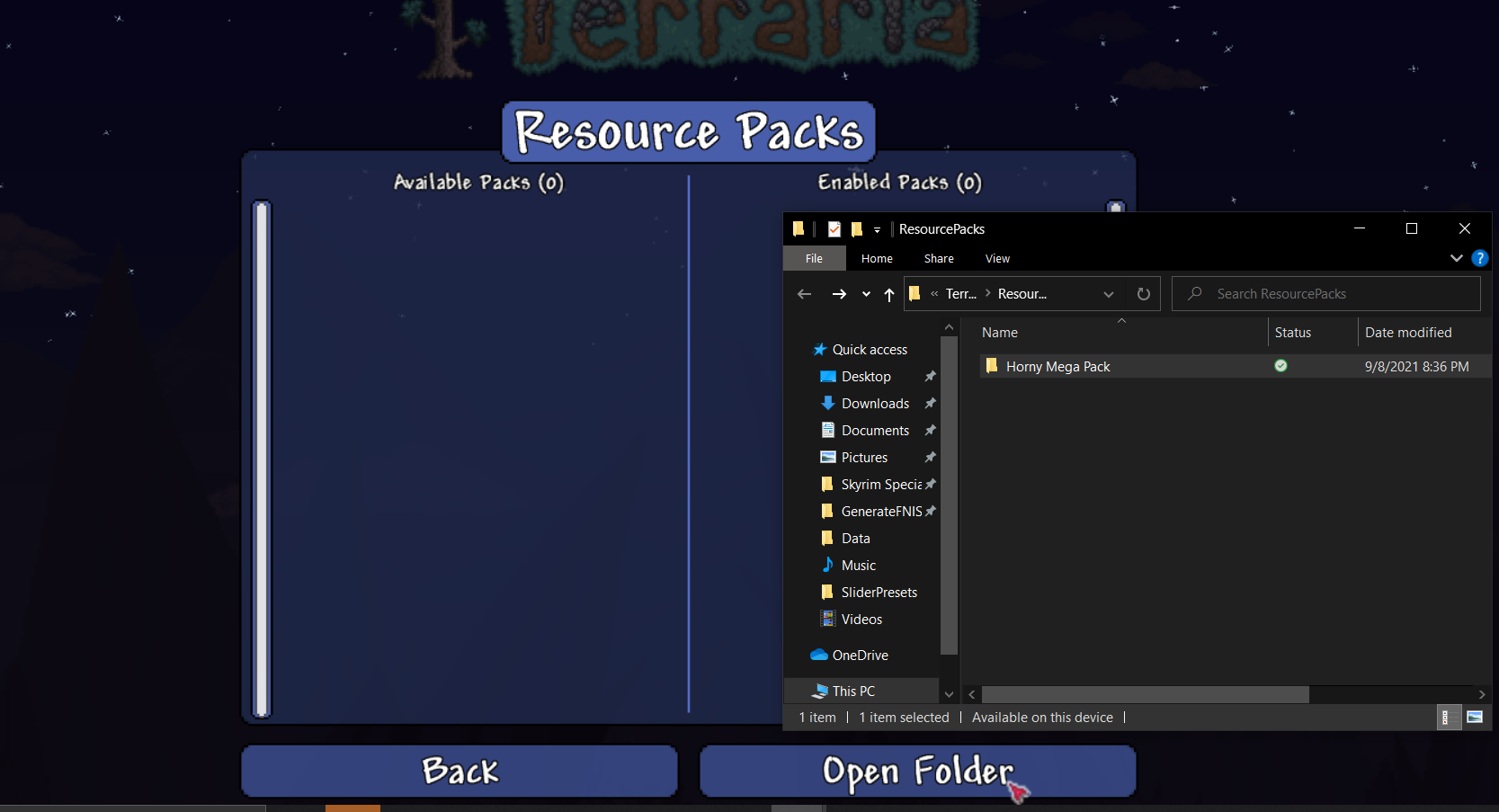Open Documents from the navigation pane

(x=875, y=431)
